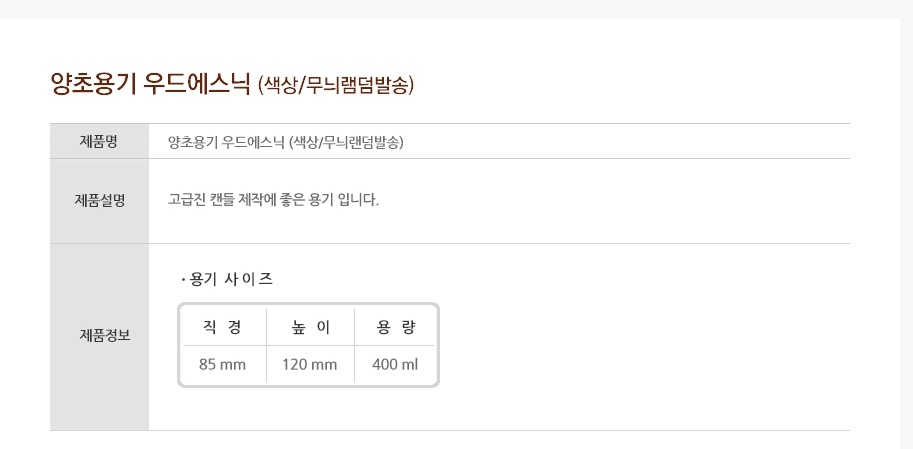
Task: Click the description 고급진 캔들 제작에 좋은 용기 입니다
Action: point(273,200)
